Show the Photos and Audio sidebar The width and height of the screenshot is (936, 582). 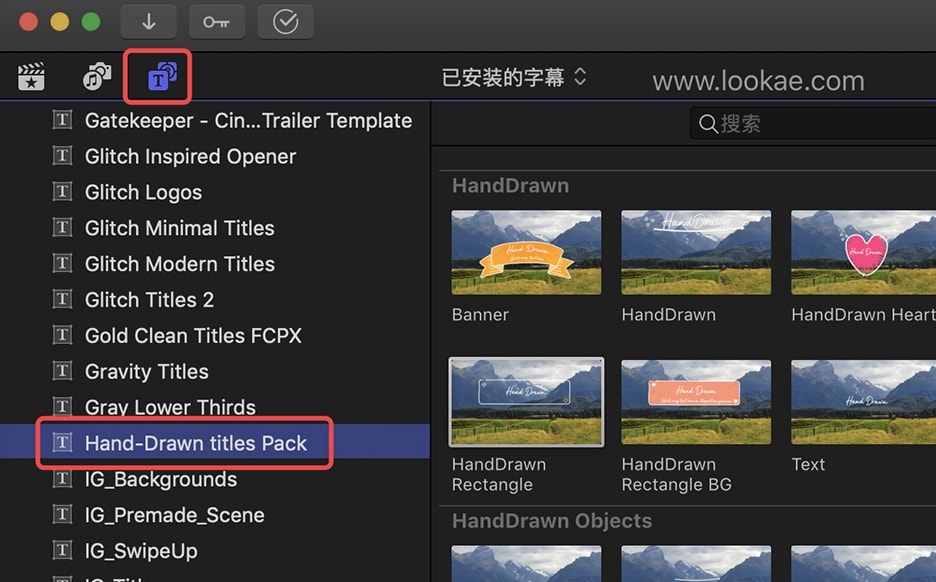(97, 77)
